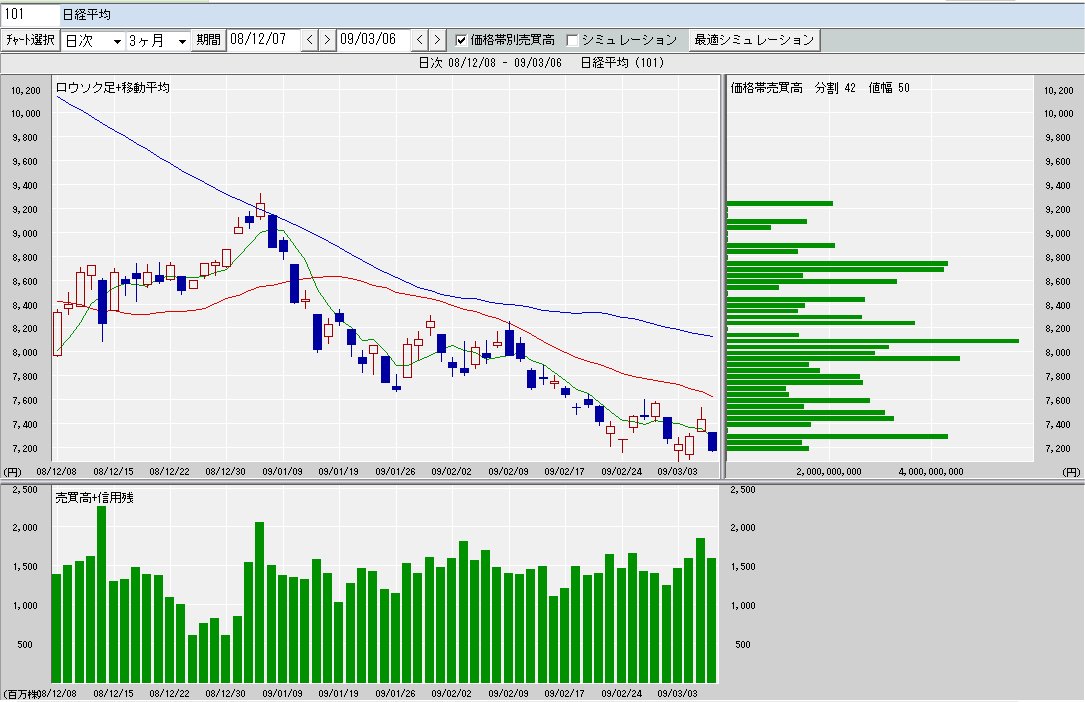Click the end date previous arrow button

coord(419,40)
